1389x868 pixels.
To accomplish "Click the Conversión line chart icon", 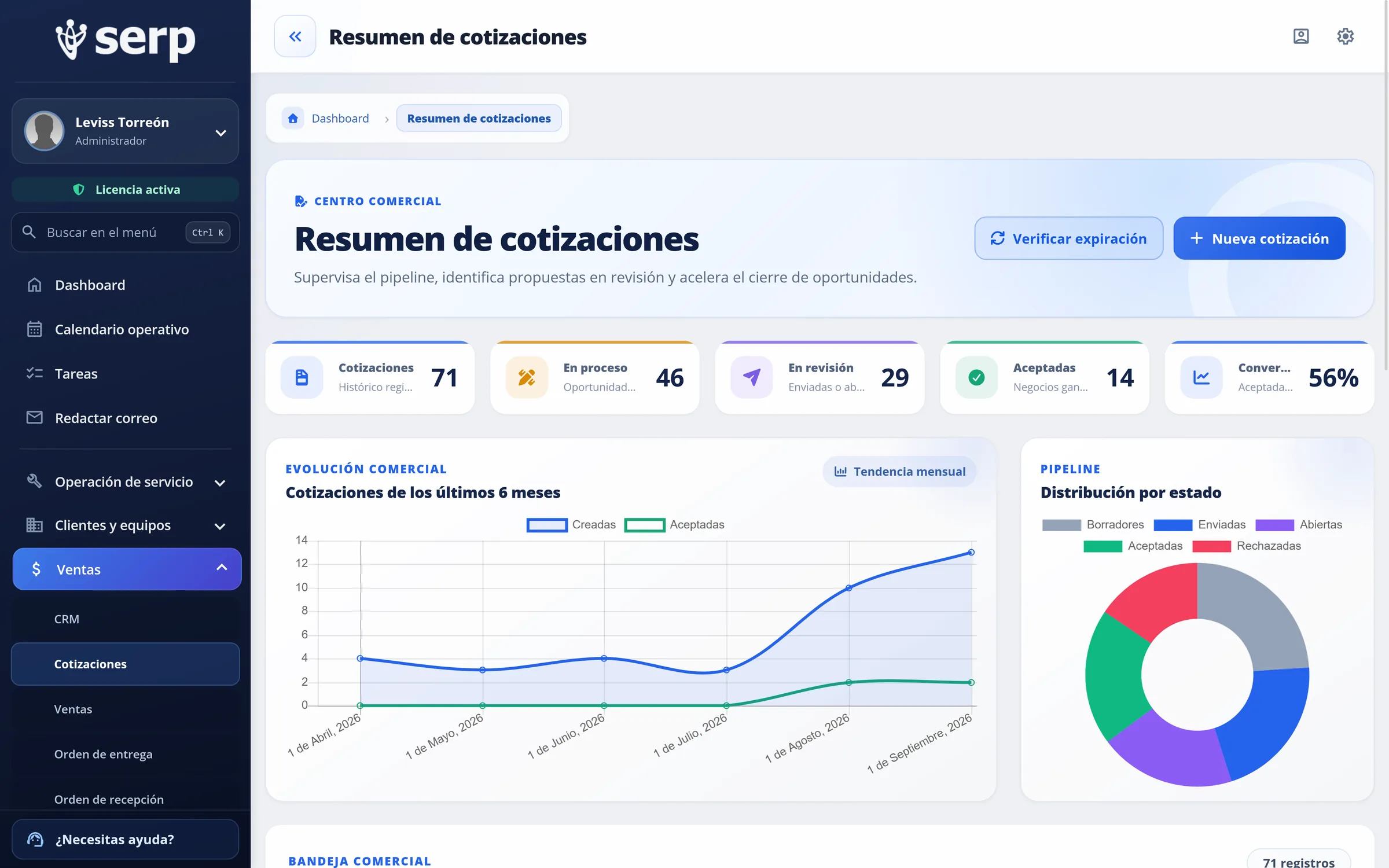I will point(1201,377).
